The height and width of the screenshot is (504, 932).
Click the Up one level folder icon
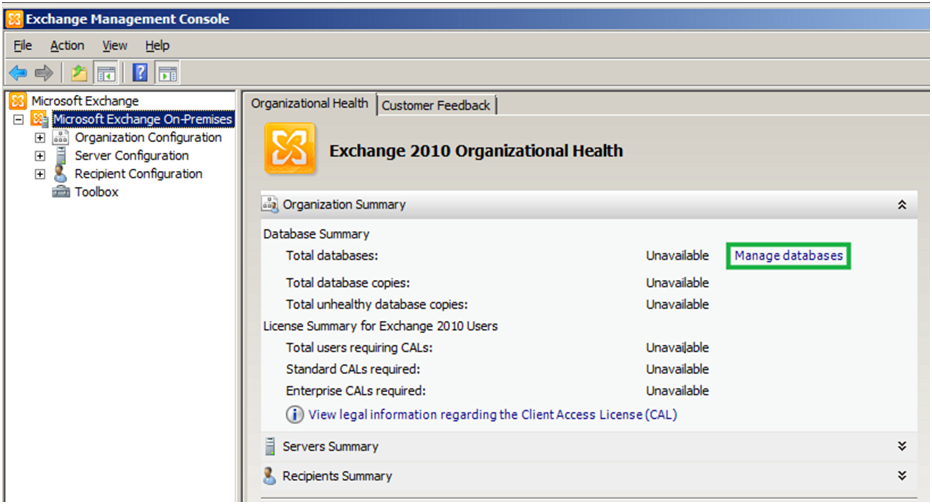point(79,73)
